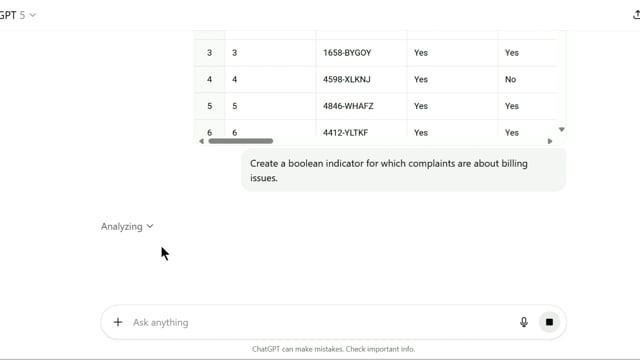Click the No value in row 4

510,79
